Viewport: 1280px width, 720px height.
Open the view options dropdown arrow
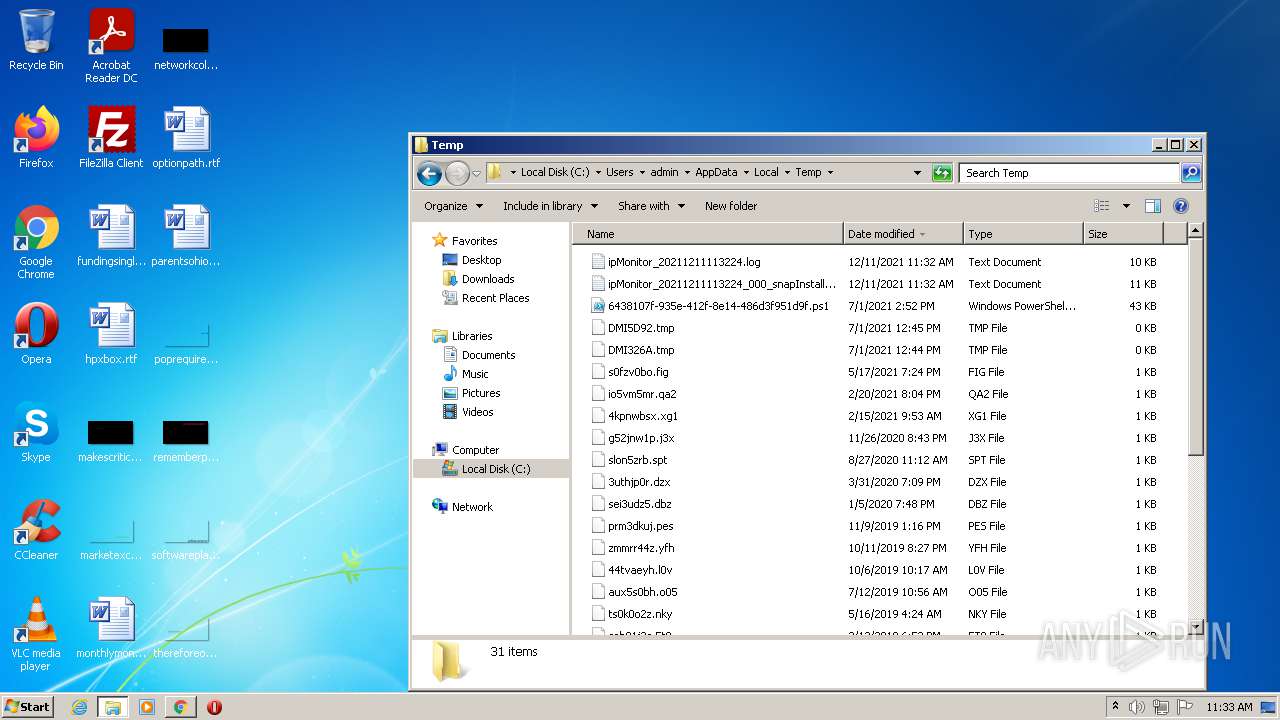point(1126,206)
